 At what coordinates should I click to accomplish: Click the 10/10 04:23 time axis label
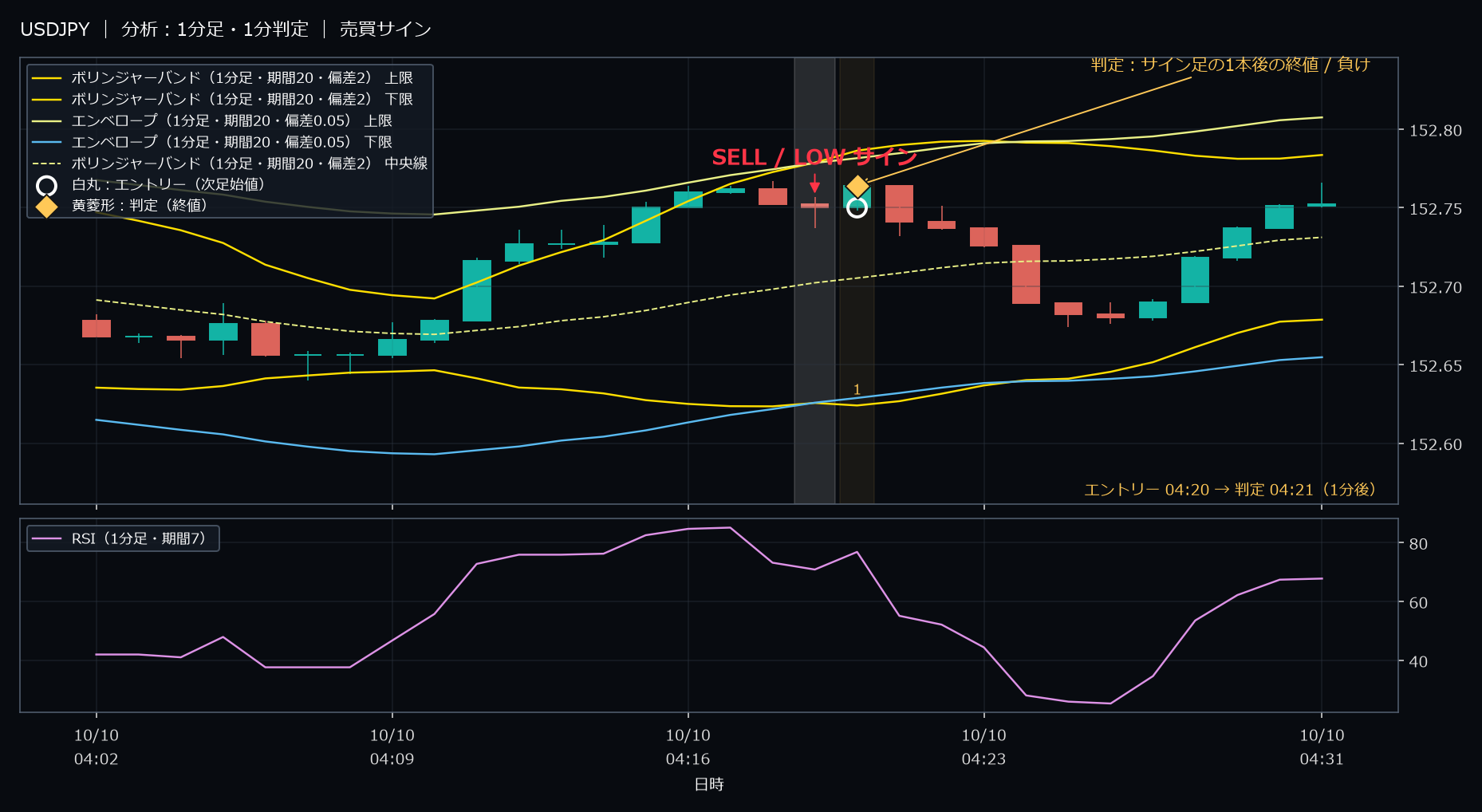click(984, 747)
